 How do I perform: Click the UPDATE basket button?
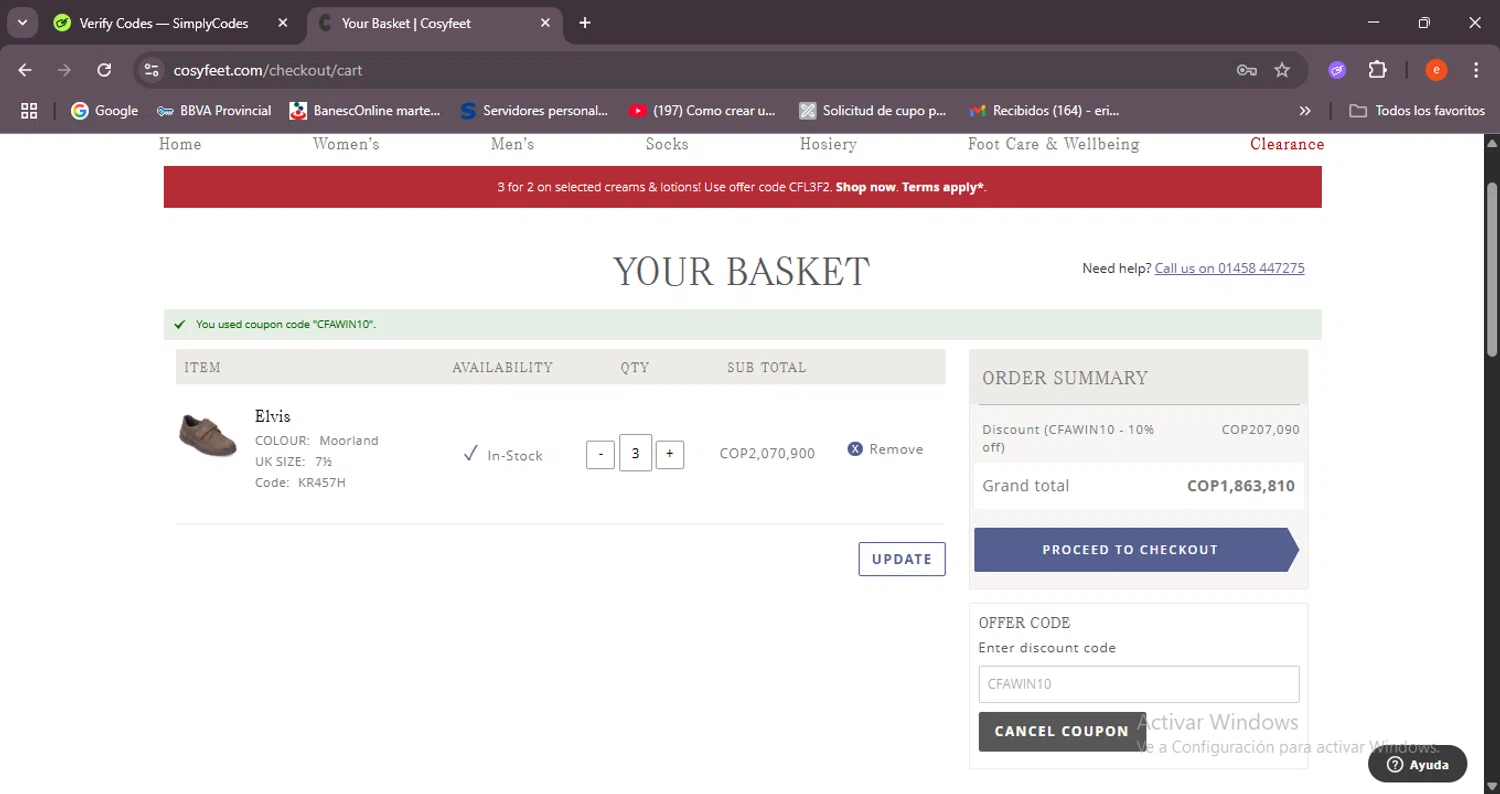click(x=901, y=559)
